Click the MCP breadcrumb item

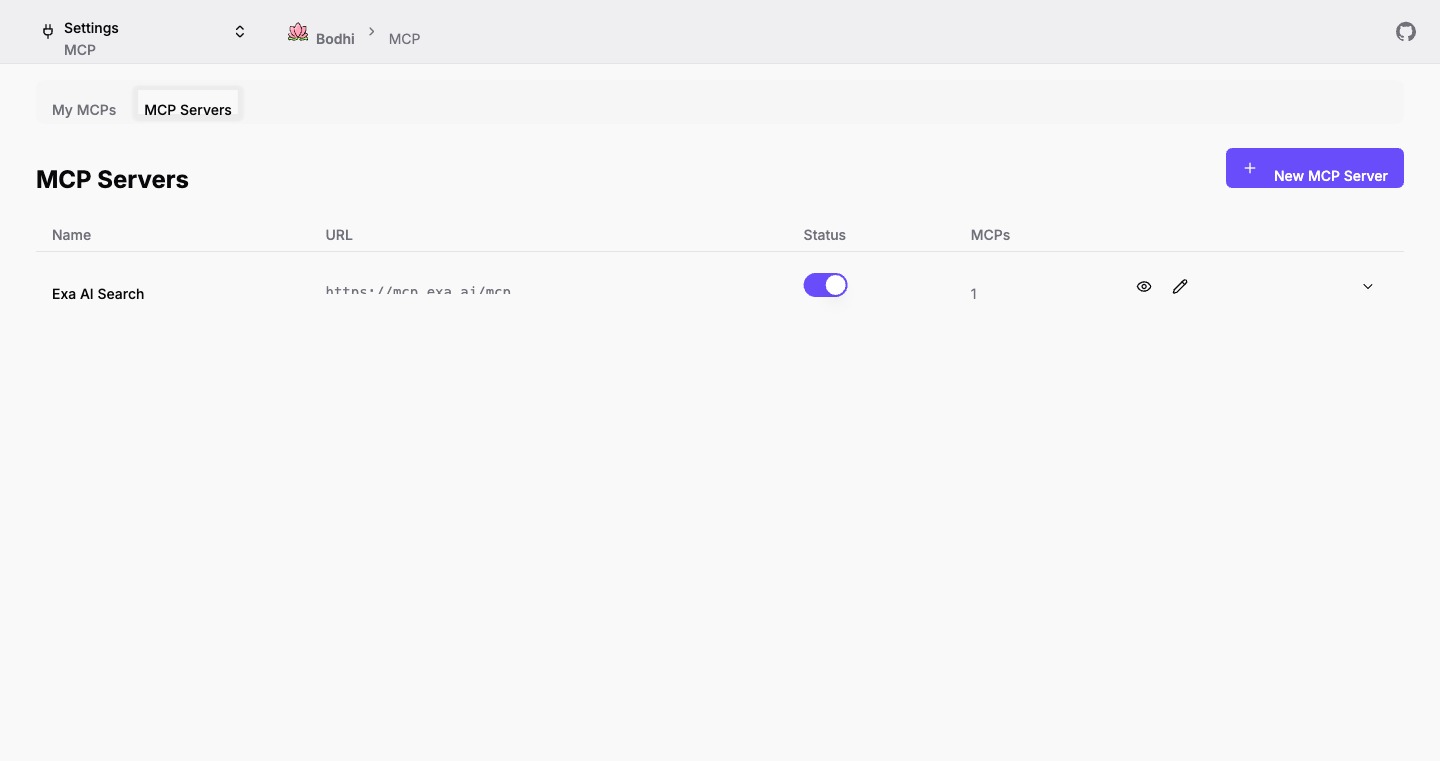(x=404, y=39)
